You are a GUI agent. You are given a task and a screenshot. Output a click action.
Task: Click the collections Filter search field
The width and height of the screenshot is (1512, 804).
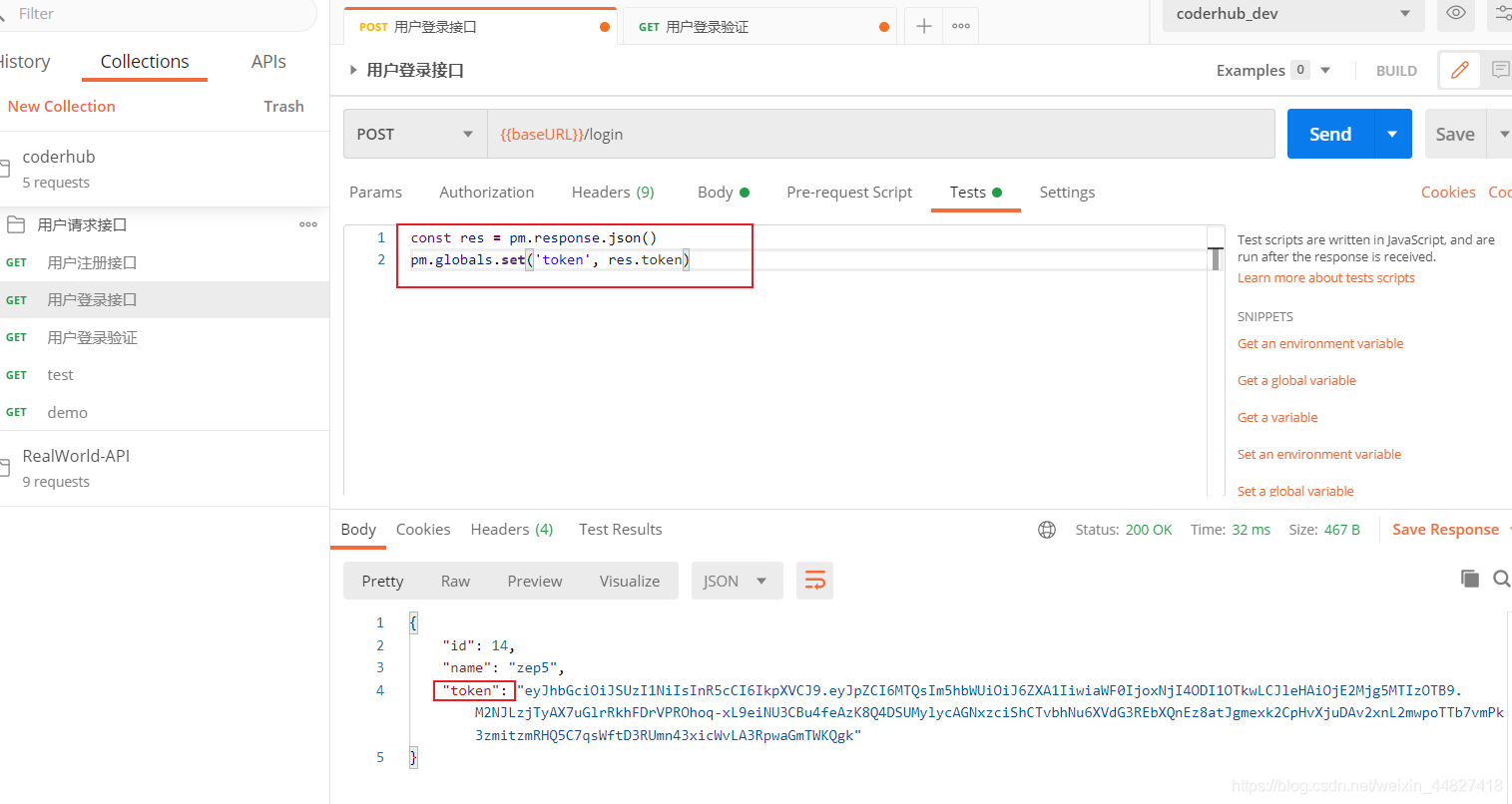tap(160, 14)
